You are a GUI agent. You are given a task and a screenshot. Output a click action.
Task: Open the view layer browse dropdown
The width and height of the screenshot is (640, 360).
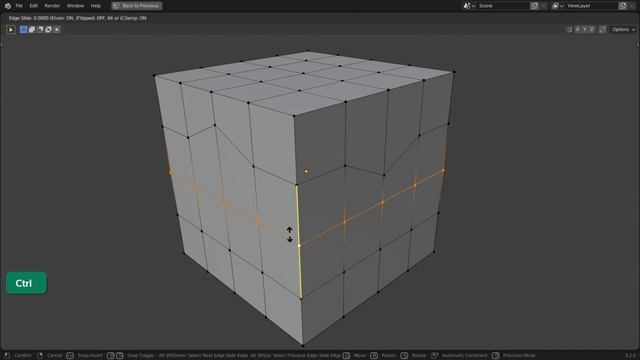point(558,6)
